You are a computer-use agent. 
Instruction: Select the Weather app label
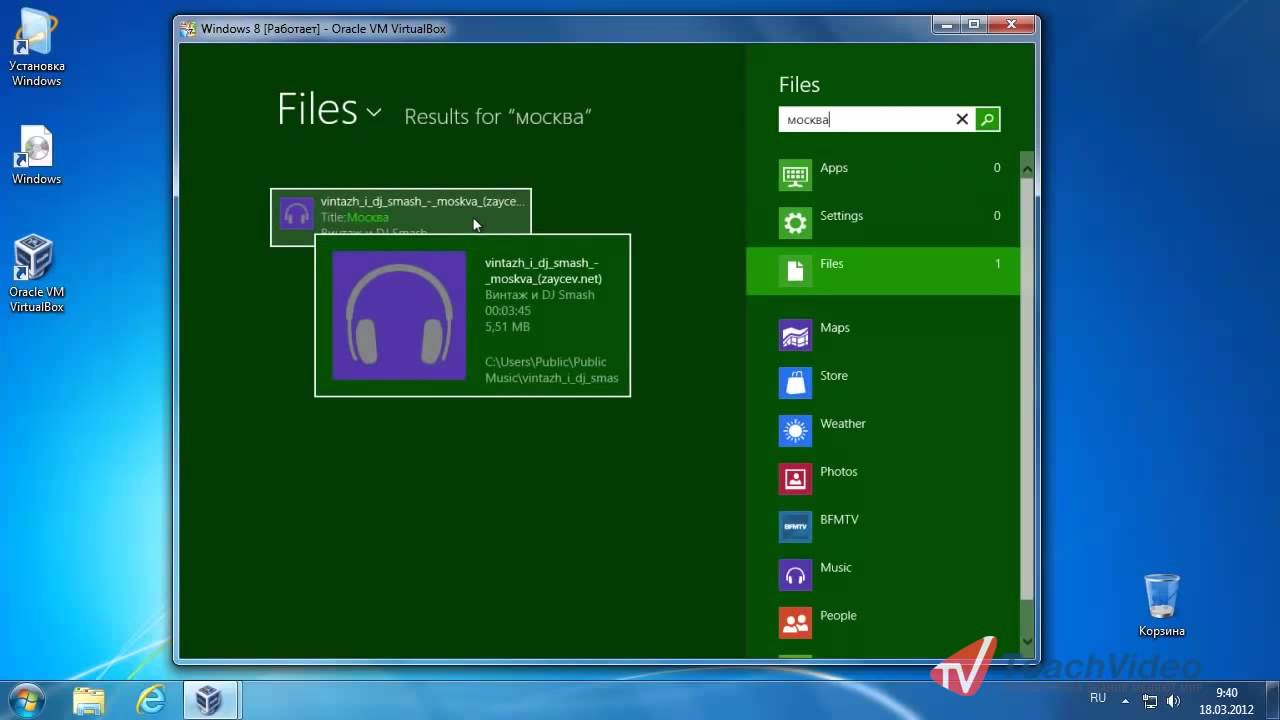pyautogui.click(x=843, y=424)
